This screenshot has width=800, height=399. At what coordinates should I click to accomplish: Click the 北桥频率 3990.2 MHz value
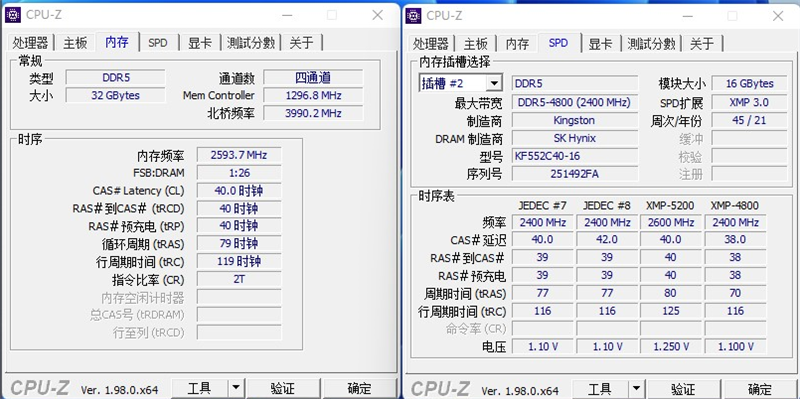coord(313,113)
